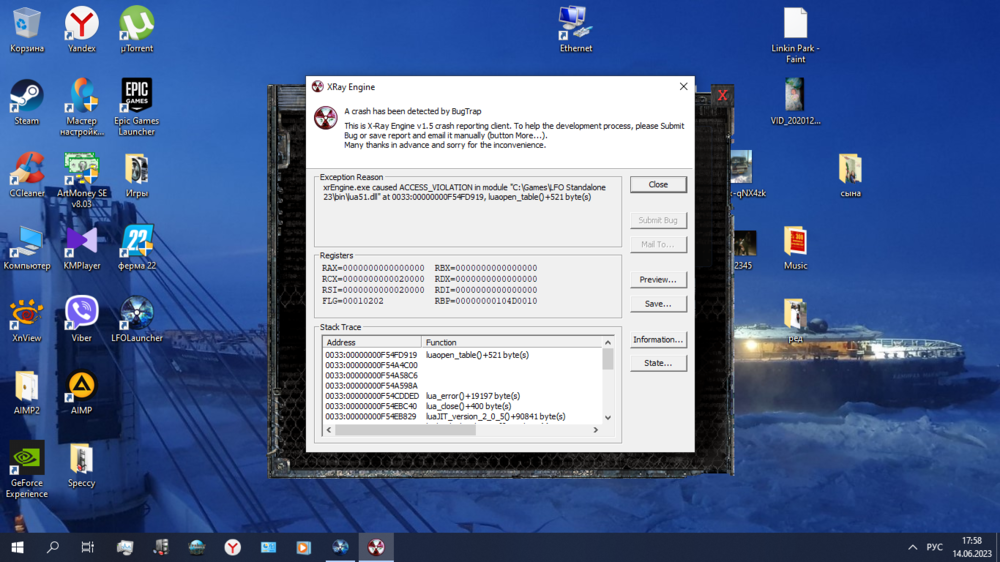Select the LFOLauncher desktop shortcut
Viewport: 1000px width, 562px height.
tap(136, 320)
